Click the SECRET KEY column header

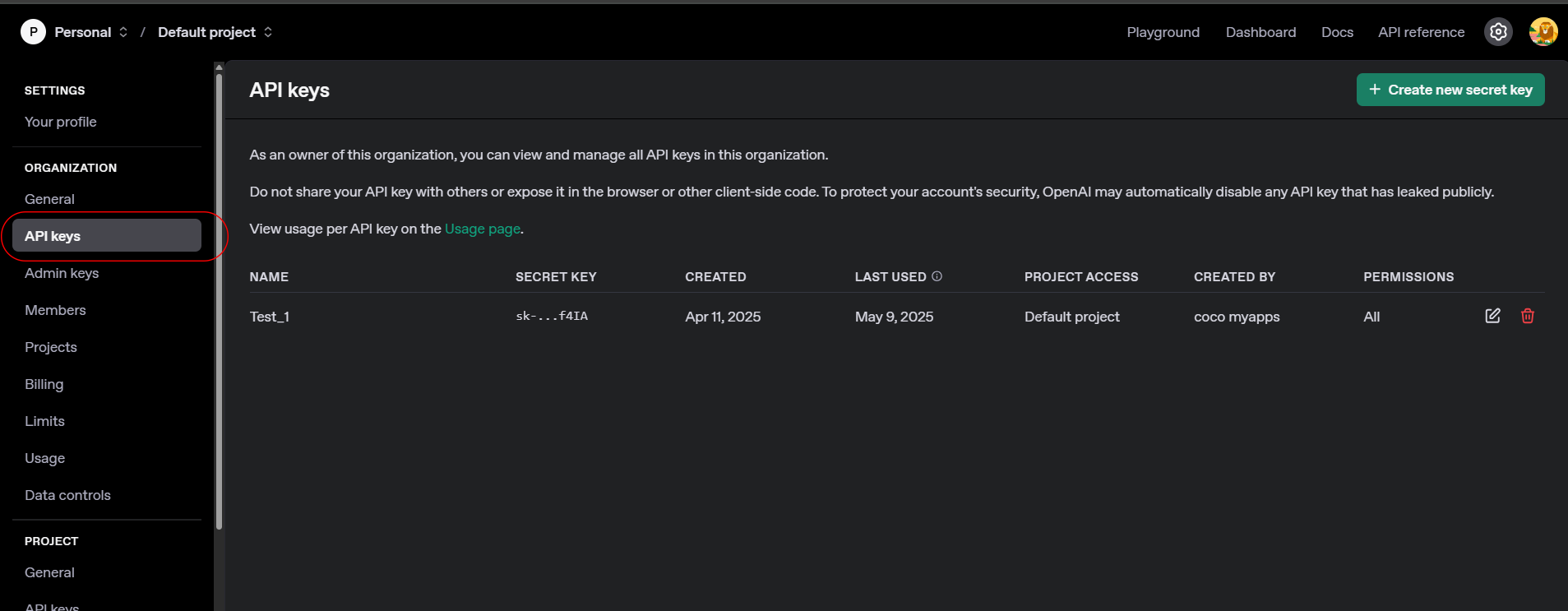(556, 277)
